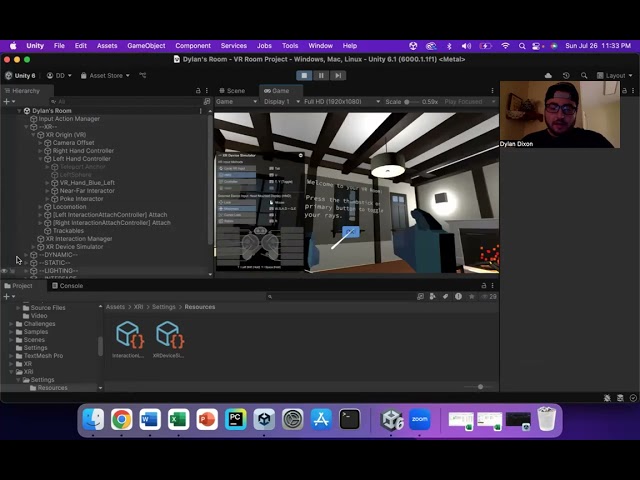
Task: Select the Game tab
Action: (x=276, y=91)
